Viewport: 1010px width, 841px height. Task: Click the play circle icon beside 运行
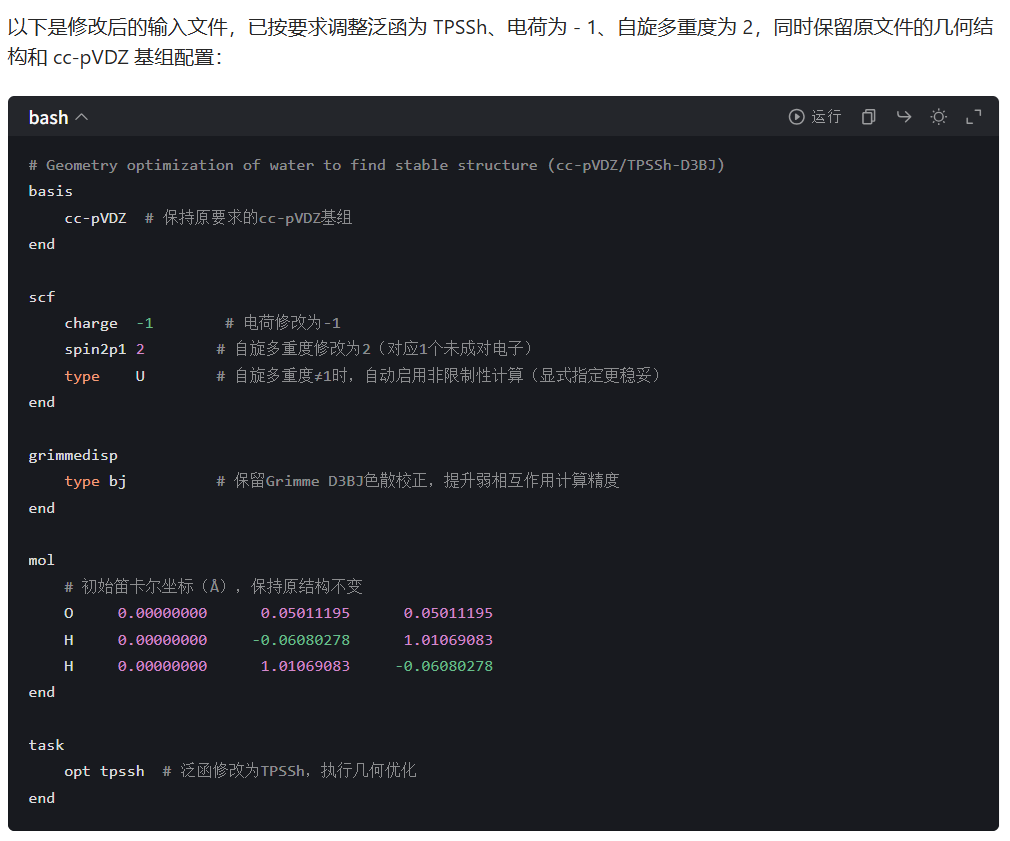(797, 117)
